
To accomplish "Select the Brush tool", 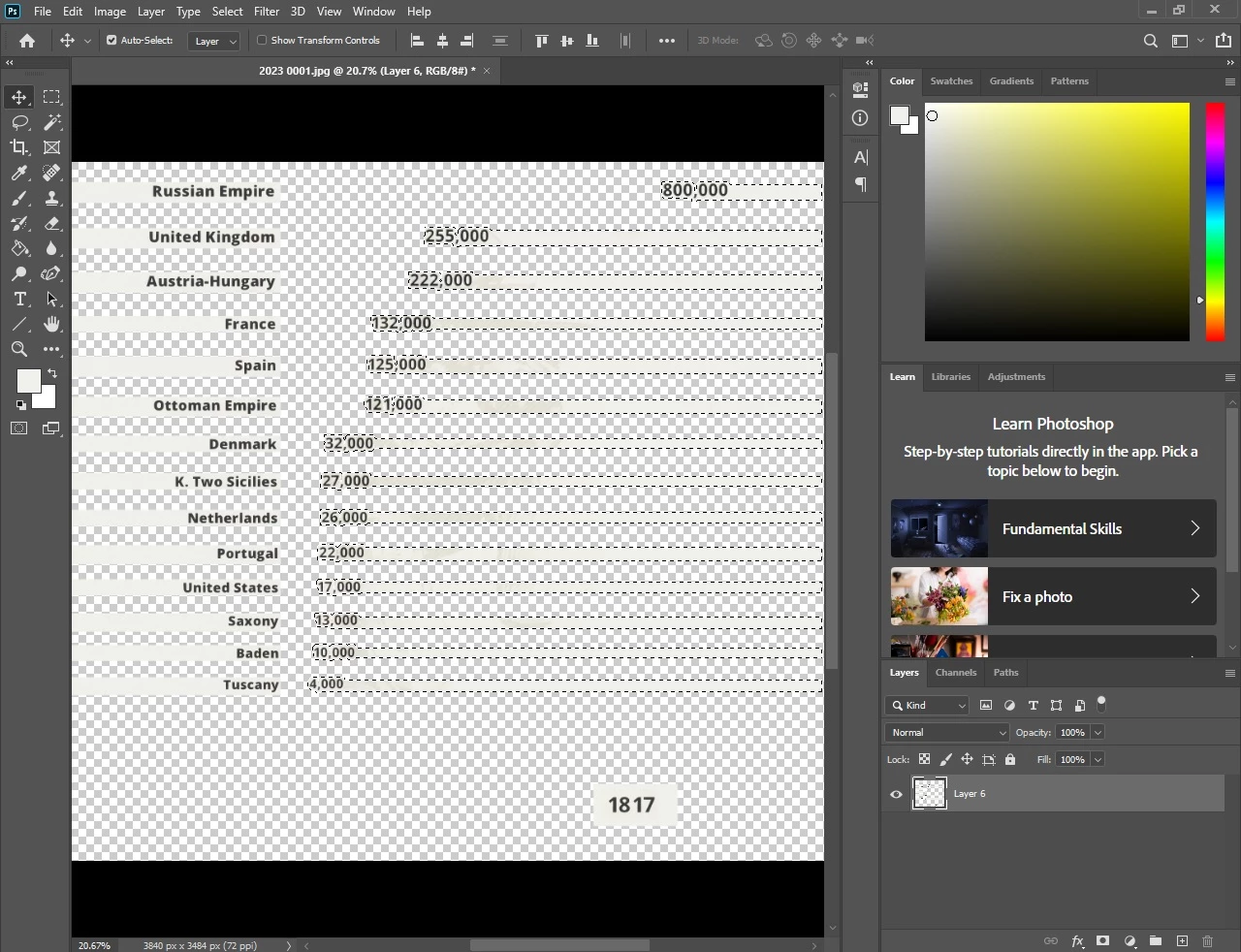I will pyautogui.click(x=19, y=198).
